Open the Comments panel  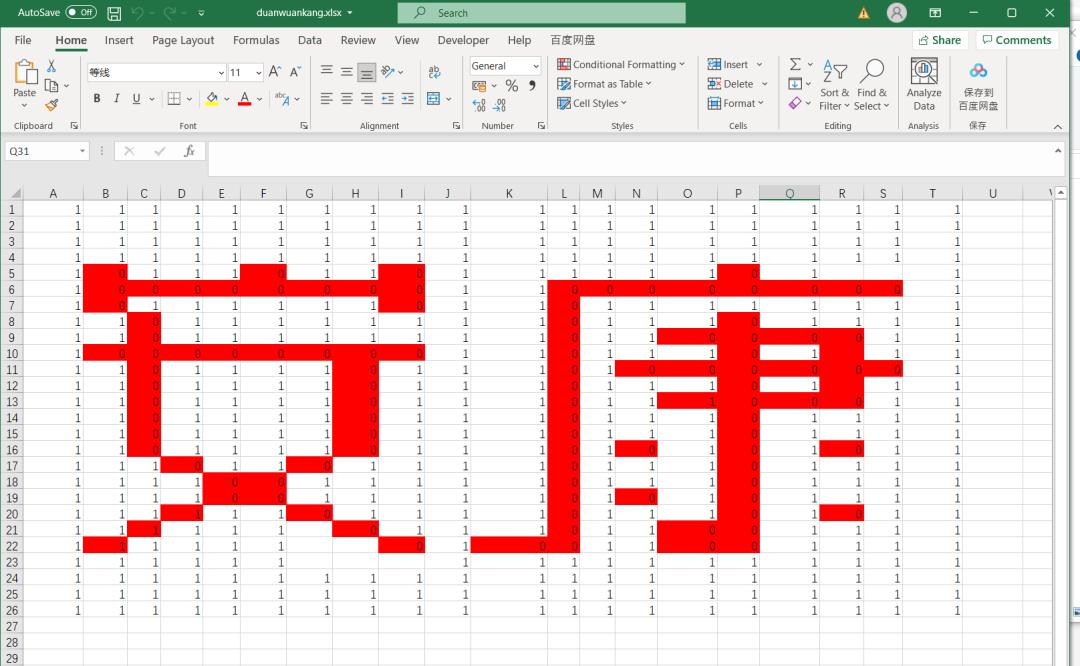point(1017,40)
